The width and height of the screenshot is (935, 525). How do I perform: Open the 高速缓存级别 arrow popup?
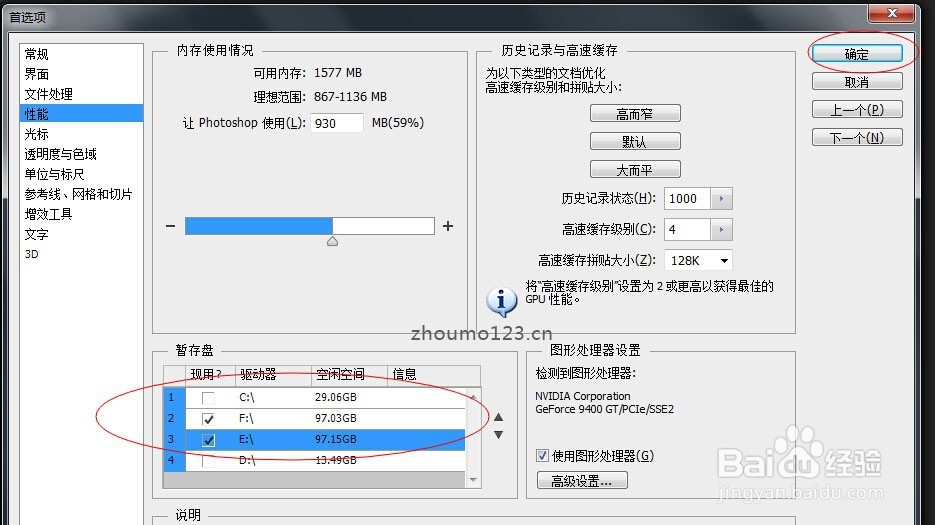tap(722, 230)
